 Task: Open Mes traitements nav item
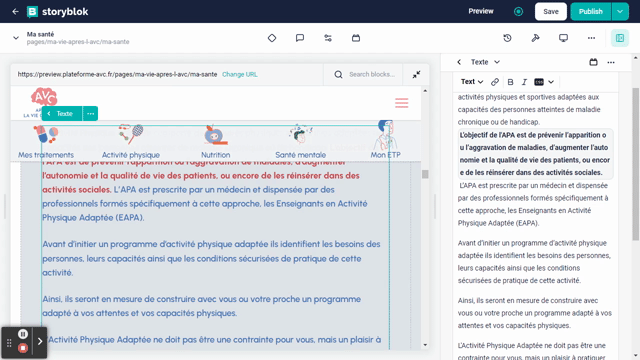coord(46,142)
